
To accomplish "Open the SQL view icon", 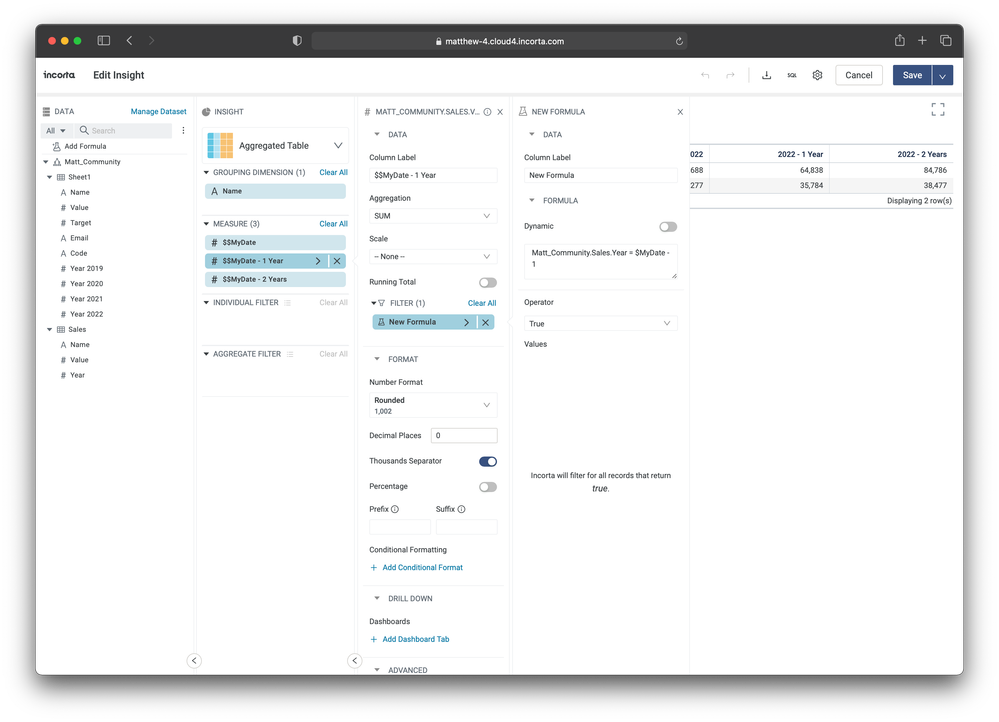I will point(792,75).
